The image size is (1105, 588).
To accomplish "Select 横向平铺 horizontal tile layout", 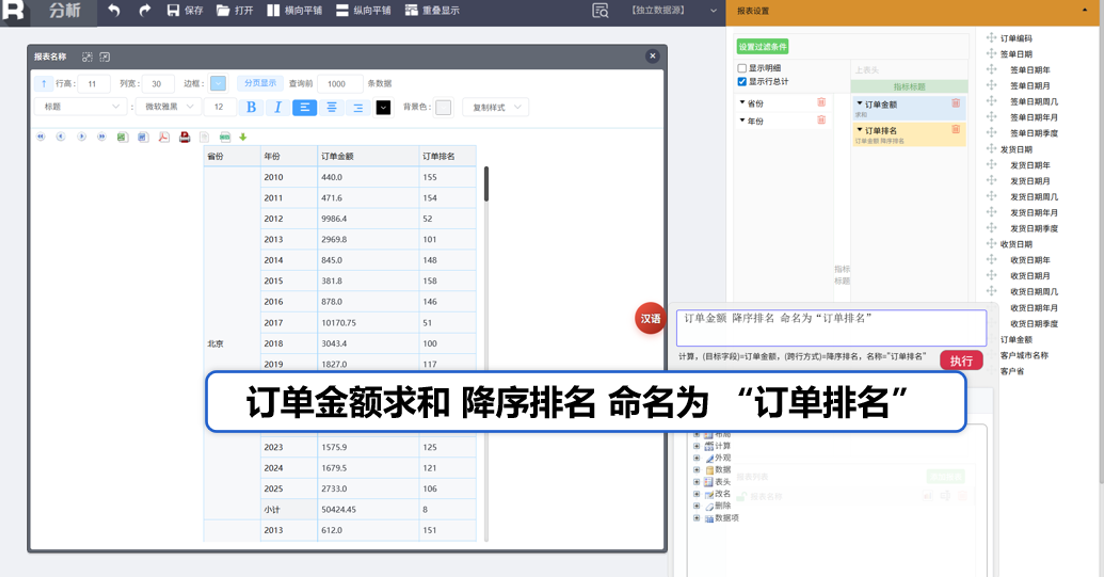I will tap(295, 11).
